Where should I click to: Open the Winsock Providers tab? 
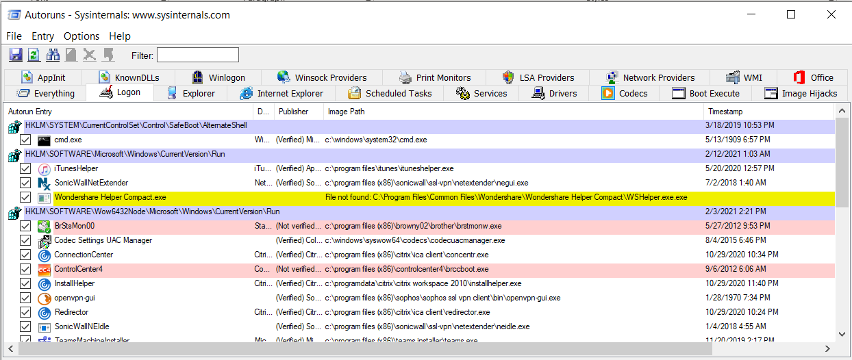click(x=322, y=78)
